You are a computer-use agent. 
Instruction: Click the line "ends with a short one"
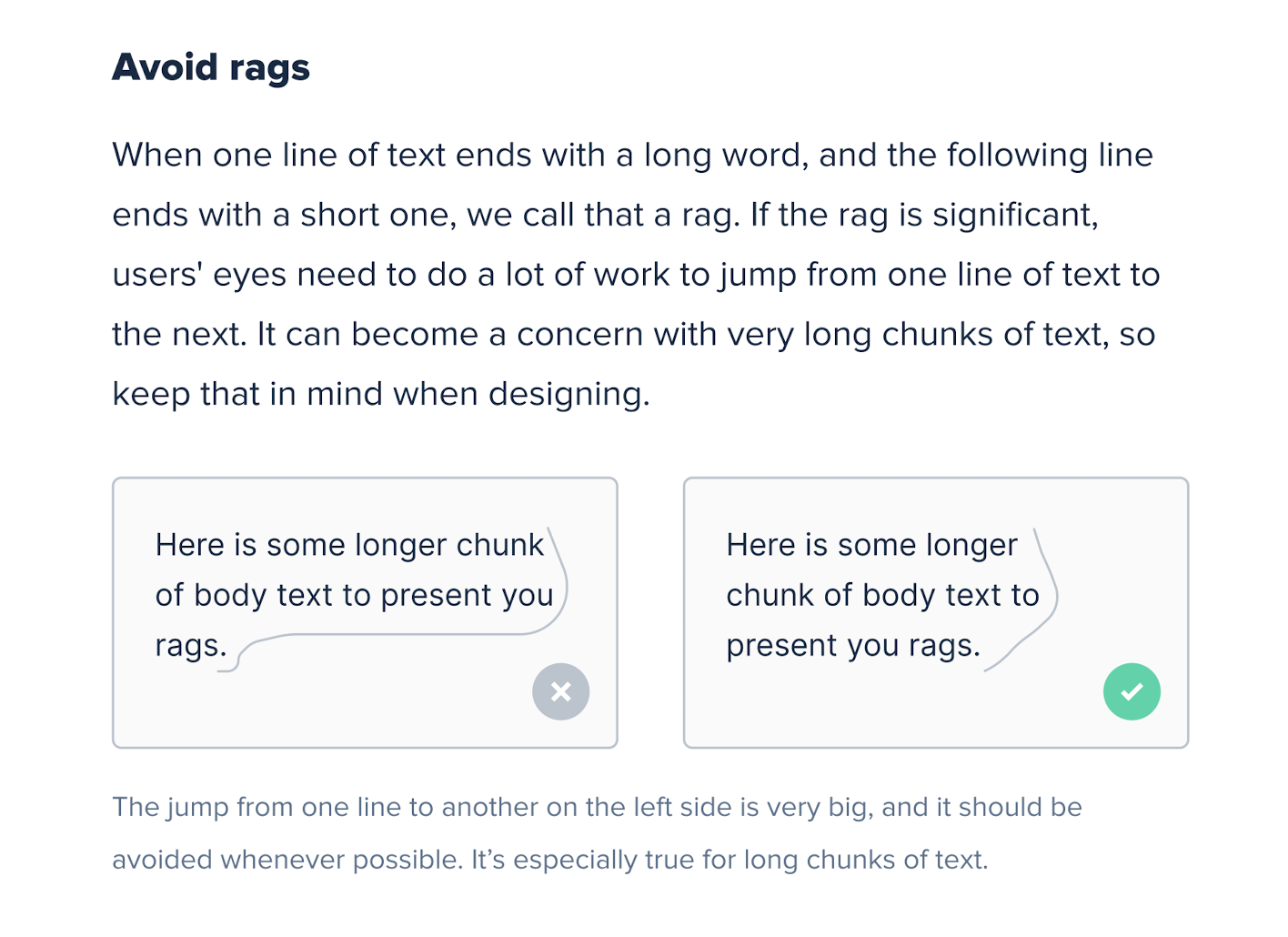click(x=605, y=215)
